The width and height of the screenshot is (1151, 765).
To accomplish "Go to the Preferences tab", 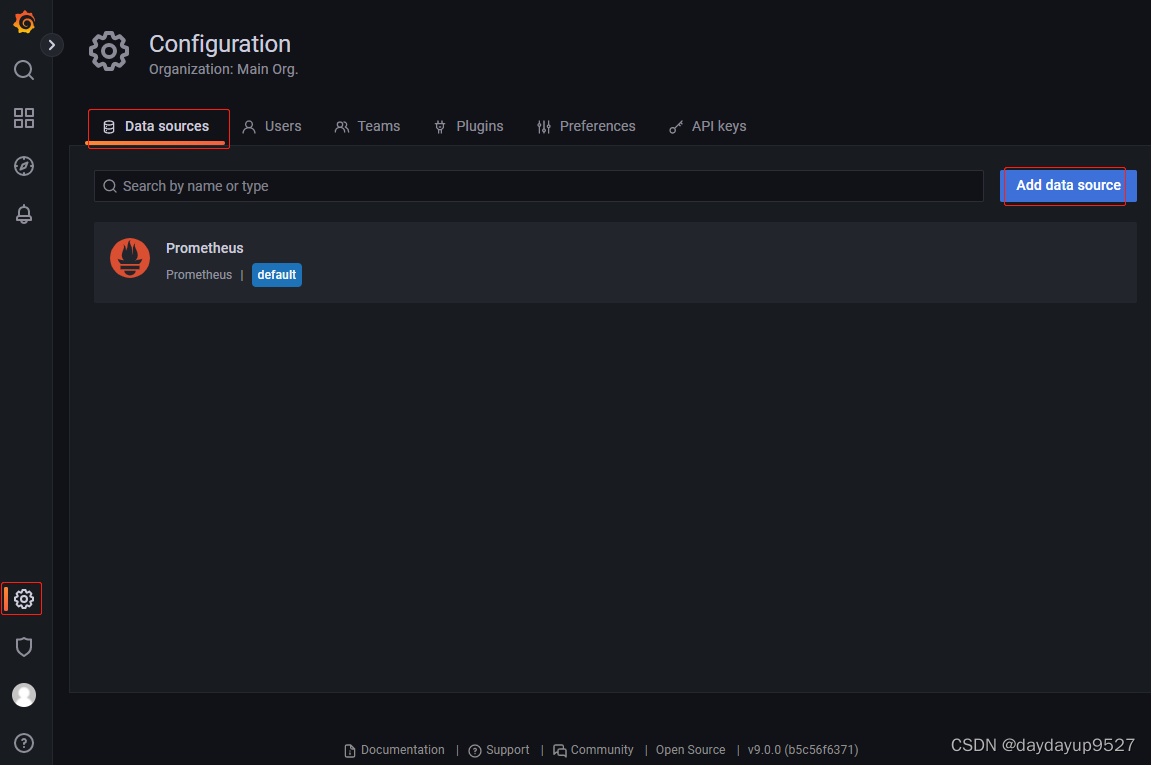I will 586,126.
